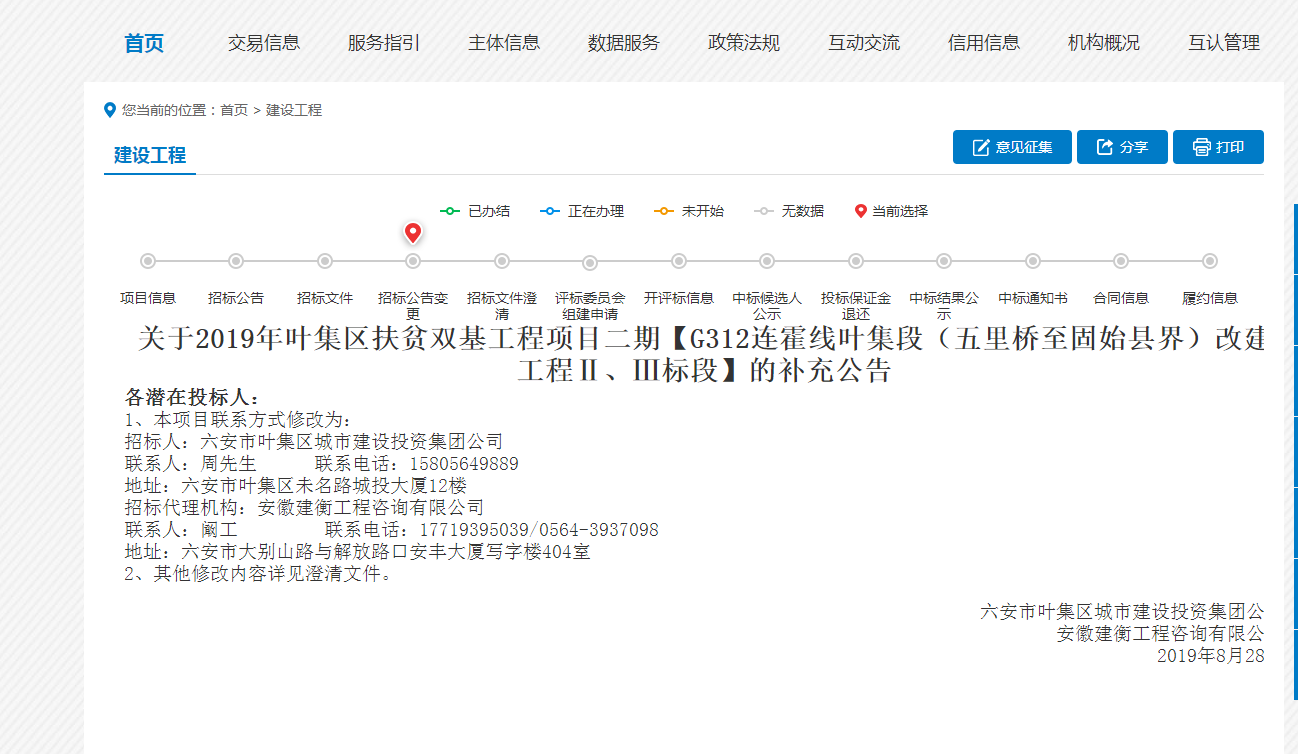Select the 招标文件 timeline node
The image size is (1298, 754).
(325, 261)
